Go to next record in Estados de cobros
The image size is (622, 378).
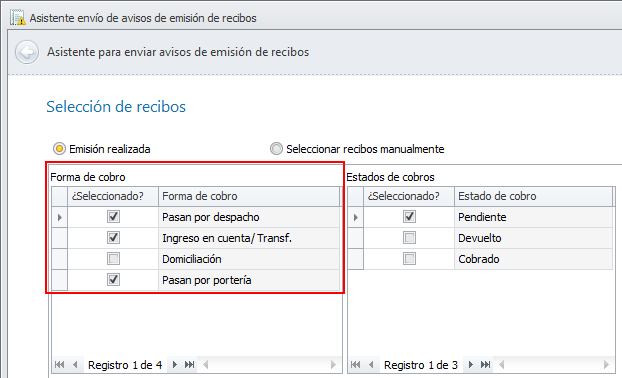[x=470, y=365]
